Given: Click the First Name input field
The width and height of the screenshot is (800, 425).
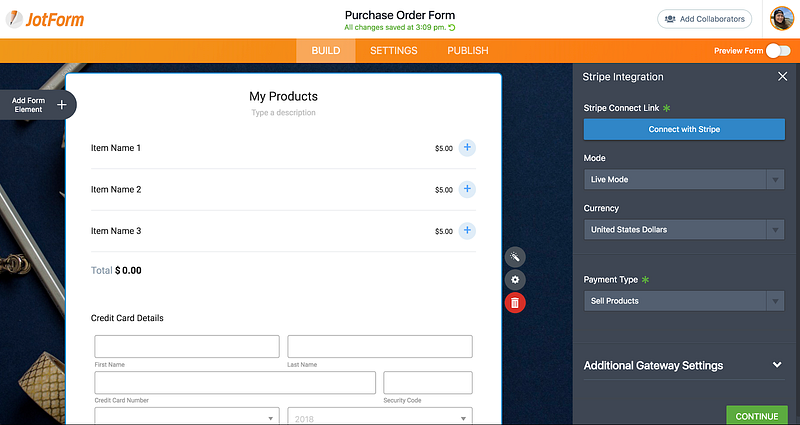Looking at the screenshot, I should [187, 346].
